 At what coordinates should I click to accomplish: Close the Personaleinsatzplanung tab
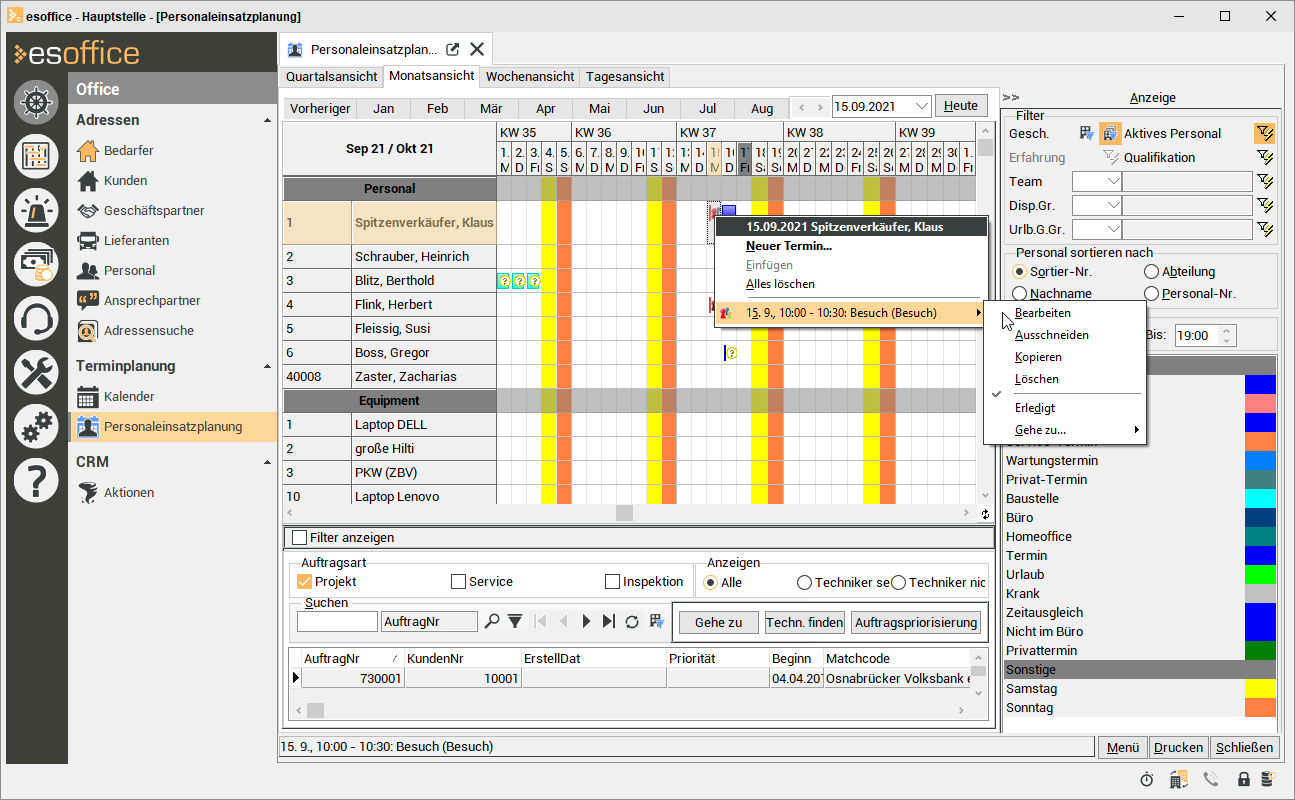[x=477, y=49]
